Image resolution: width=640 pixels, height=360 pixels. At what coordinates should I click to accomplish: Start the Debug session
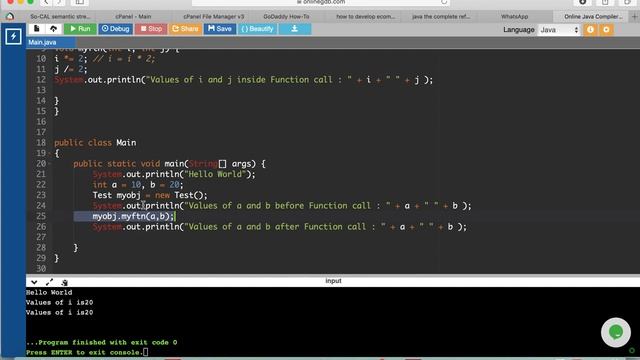pyautogui.click(x=116, y=29)
